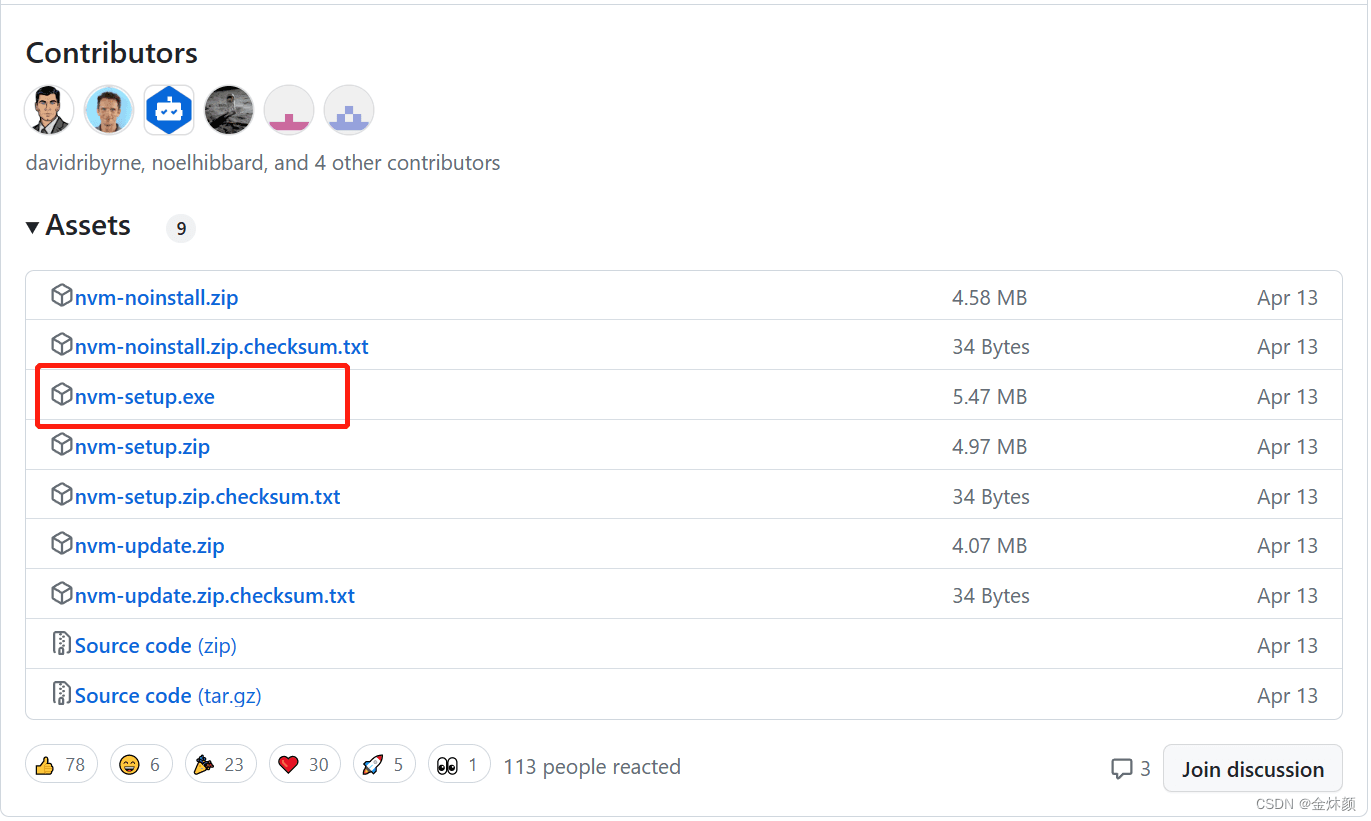Click Apr 13 date in nvm-setup.zip row
The height and width of the screenshot is (821, 1371).
[1288, 446]
